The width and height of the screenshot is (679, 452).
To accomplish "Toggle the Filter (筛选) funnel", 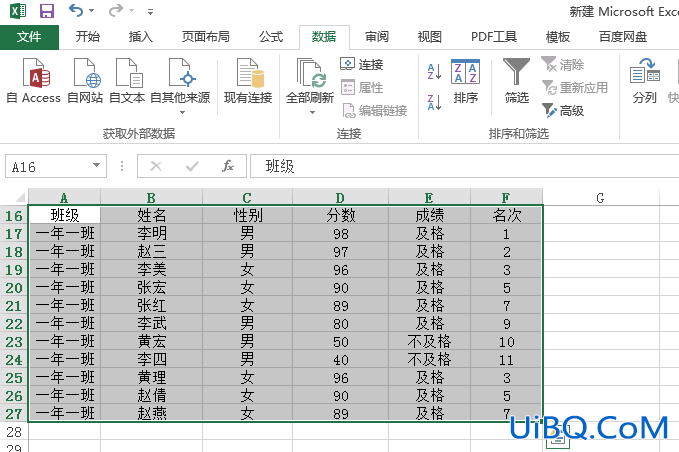I will coord(517,82).
